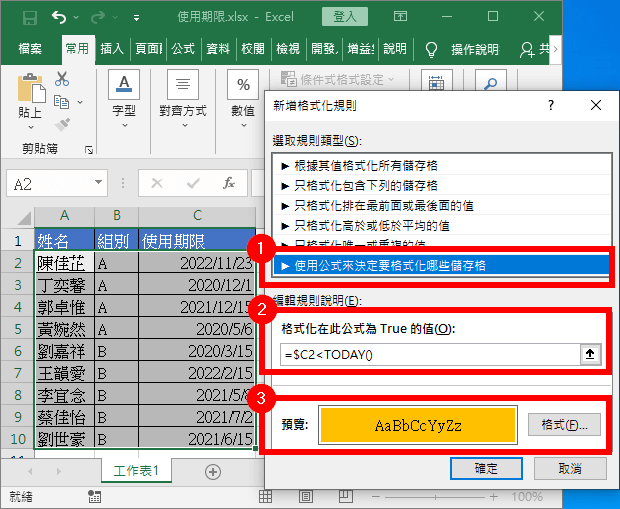Click the sheet scroll left arrow
The width and height of the screenshot is (620, 509).
tap(30, 471)
